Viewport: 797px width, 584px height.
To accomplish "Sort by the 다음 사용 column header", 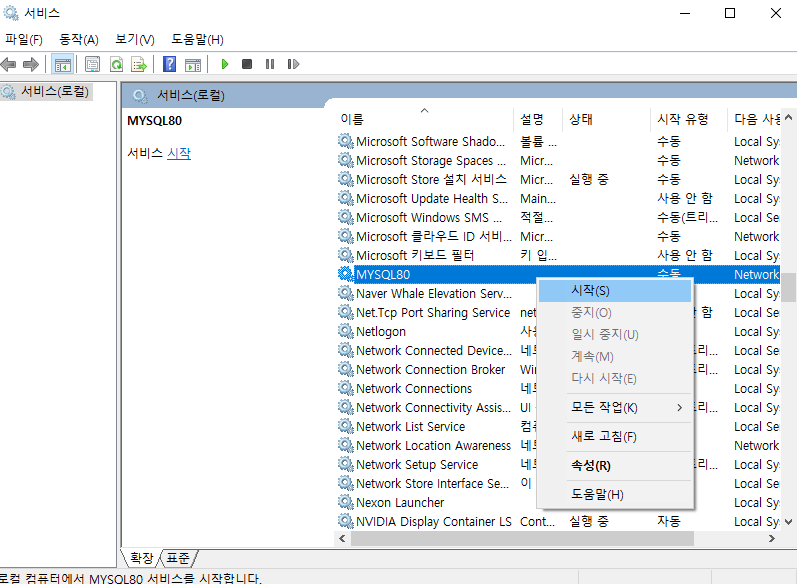I will 754,119.
